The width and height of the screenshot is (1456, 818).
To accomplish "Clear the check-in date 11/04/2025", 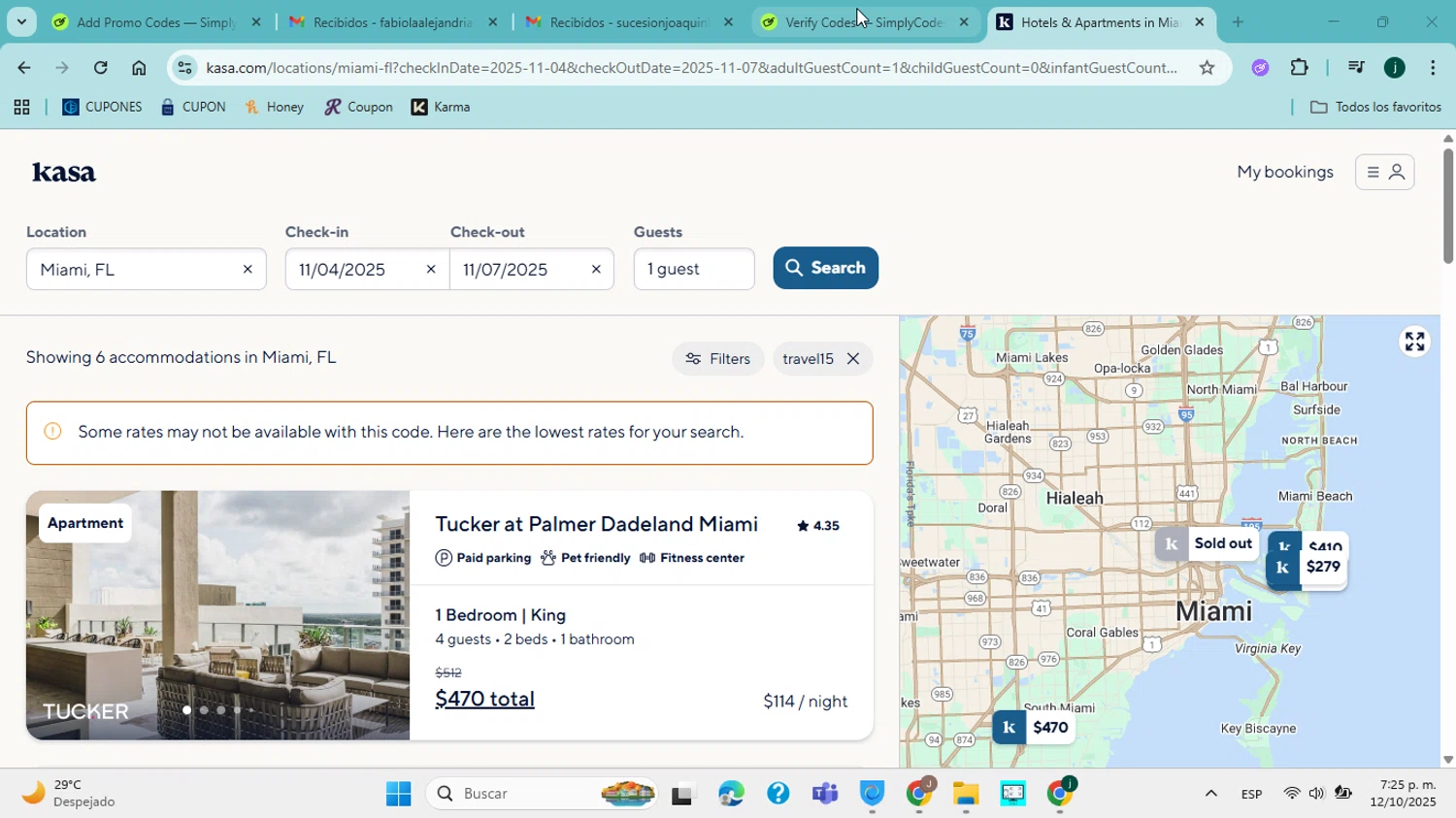I will 431,270.
